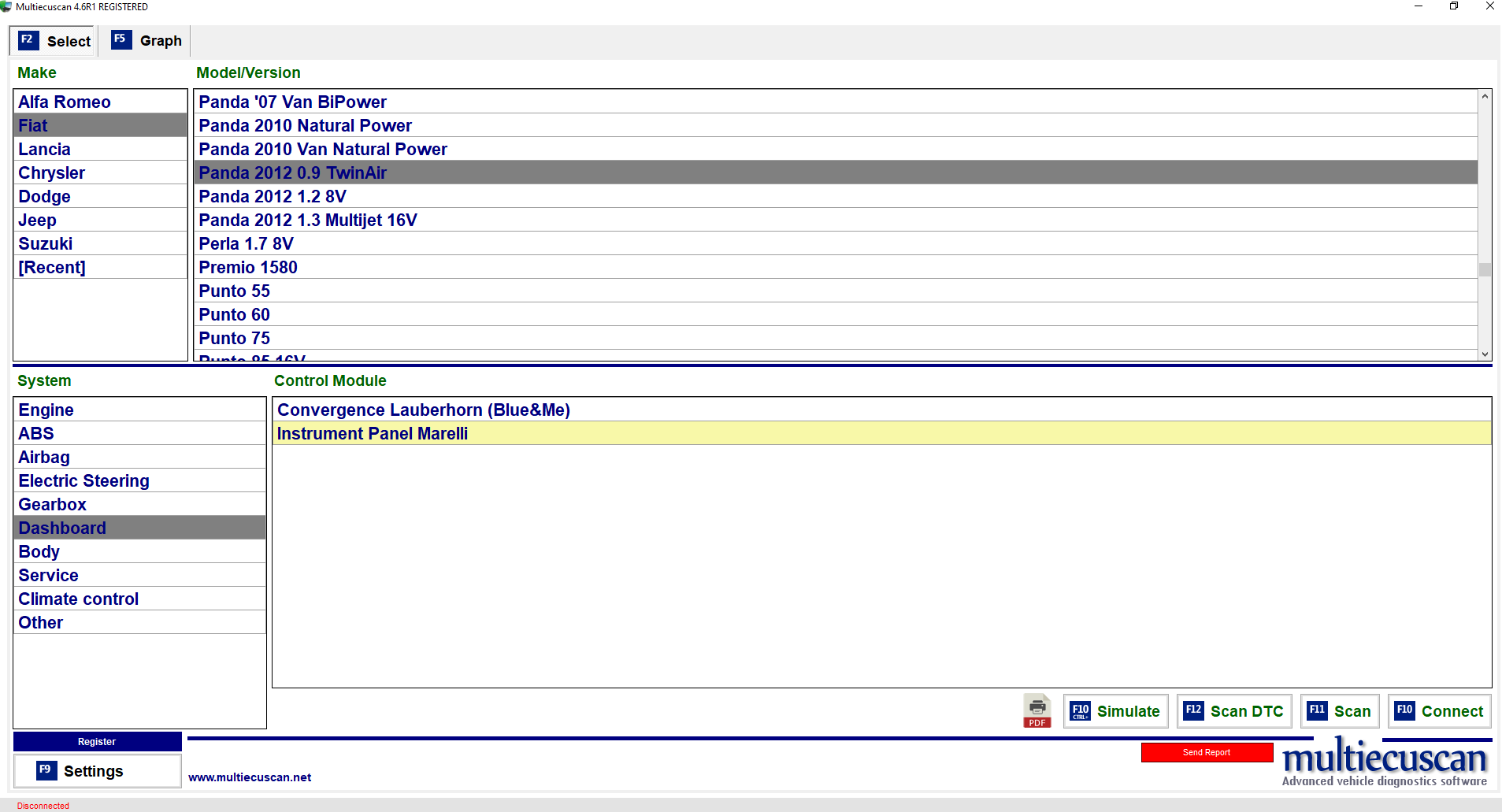Click the model list scrollbar thumb
This screenshot has height=812, width=1502.
(1485, 269)
